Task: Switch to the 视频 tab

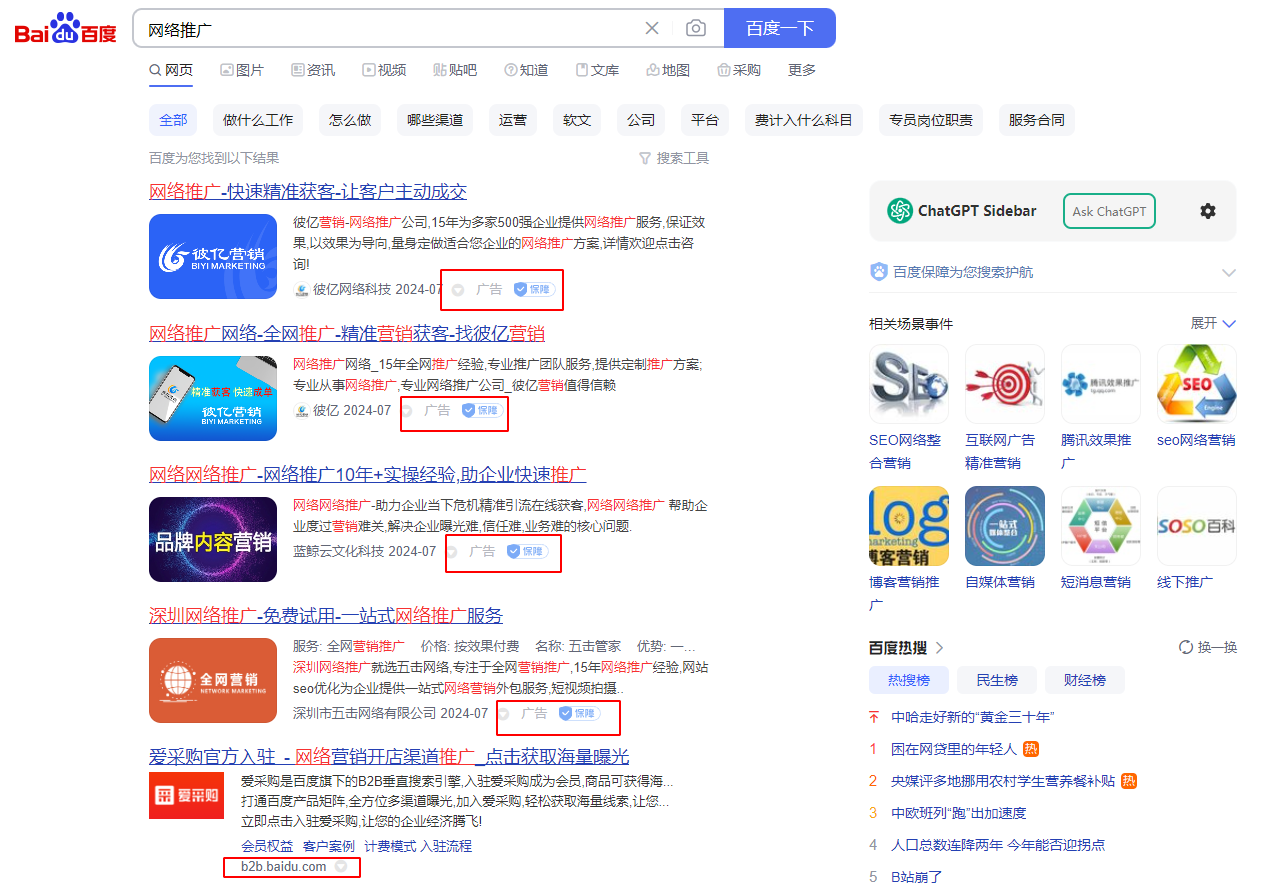Action: [384, 70]
